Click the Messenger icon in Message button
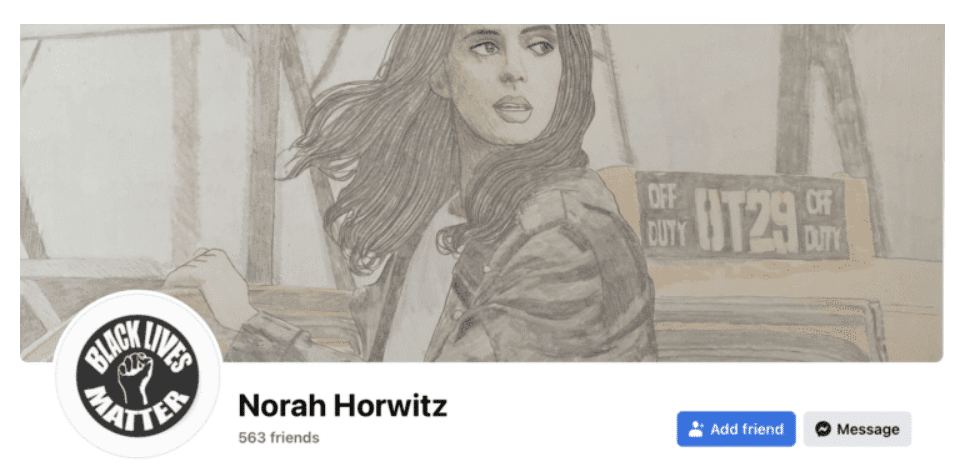This screenshot has height=467, width=963. point(823,429)
